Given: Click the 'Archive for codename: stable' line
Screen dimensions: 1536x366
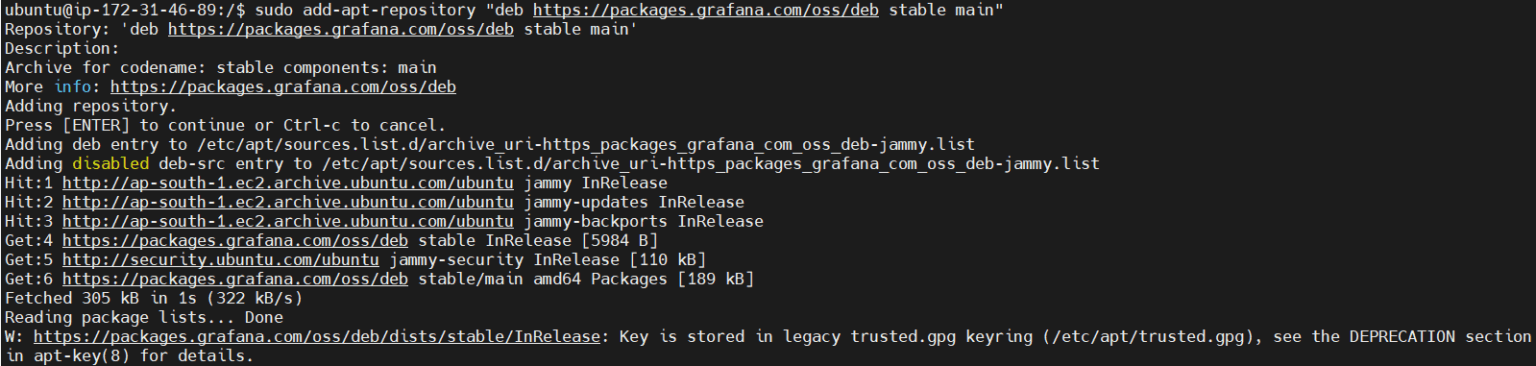Looking at the screenshot, I should [220, 68].
